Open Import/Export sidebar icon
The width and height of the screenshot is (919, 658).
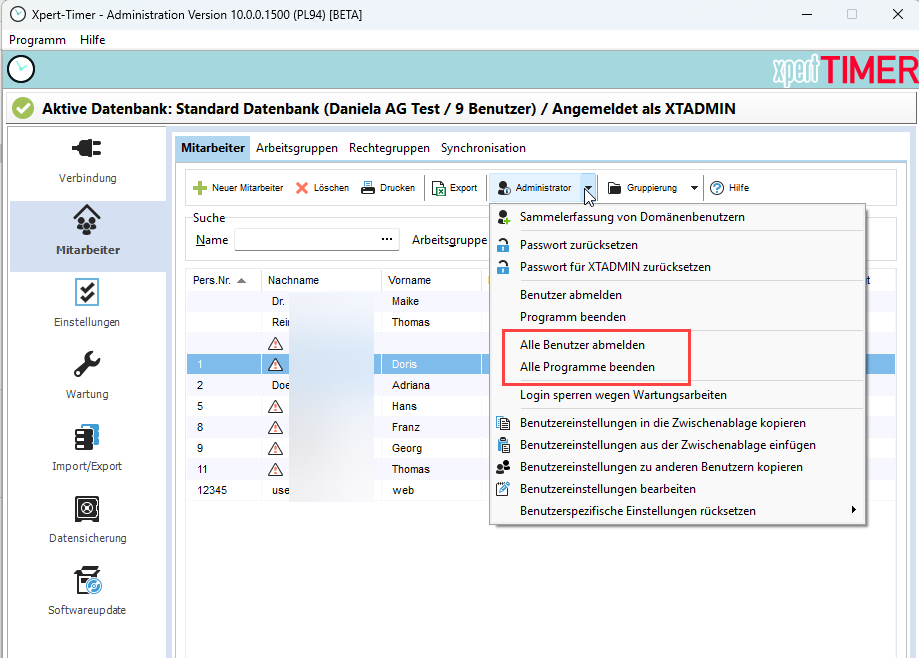(x=86, y=437)
